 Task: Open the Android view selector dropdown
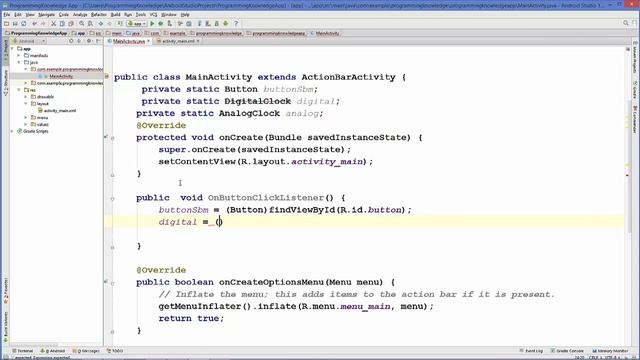pos(29,41)
